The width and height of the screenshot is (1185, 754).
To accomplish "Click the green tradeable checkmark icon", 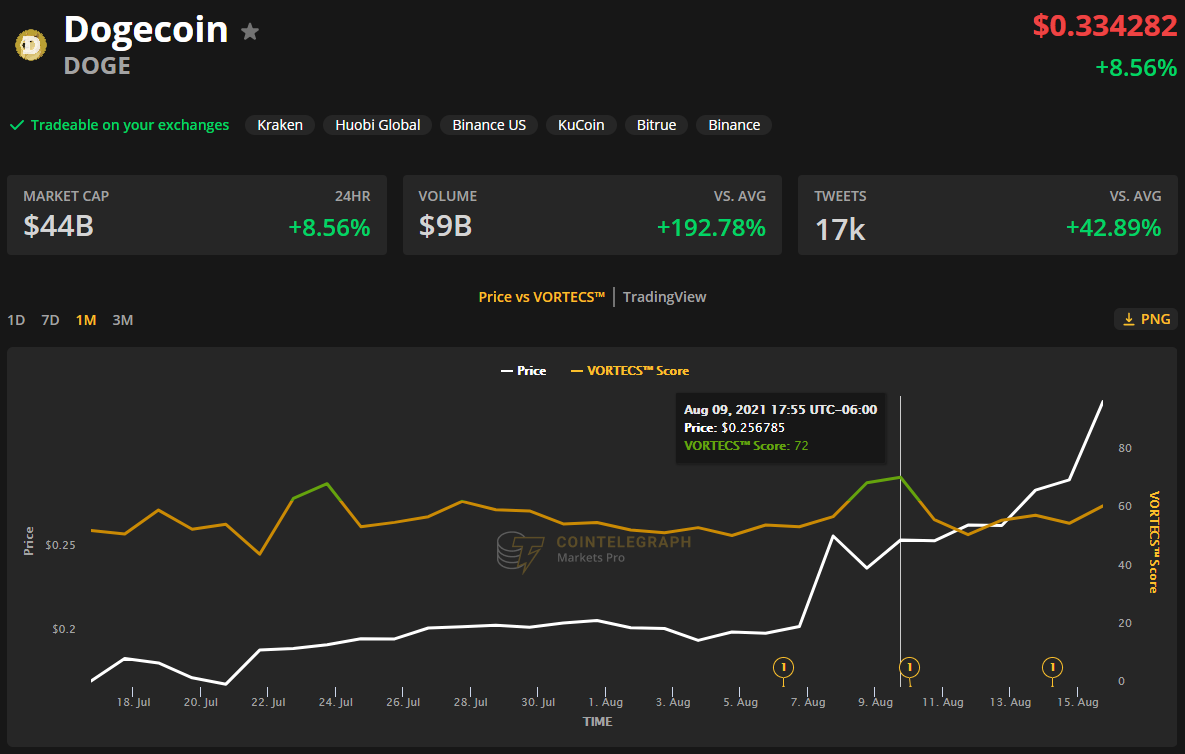I will (17, 125).
